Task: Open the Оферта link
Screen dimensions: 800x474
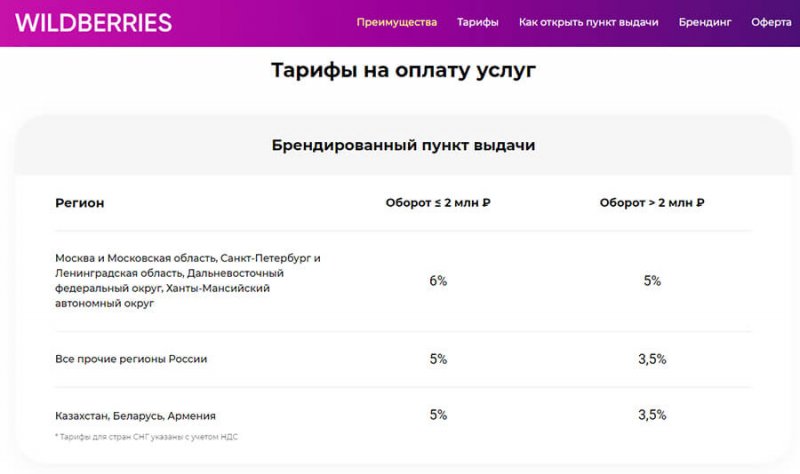Action: point(771,22)
